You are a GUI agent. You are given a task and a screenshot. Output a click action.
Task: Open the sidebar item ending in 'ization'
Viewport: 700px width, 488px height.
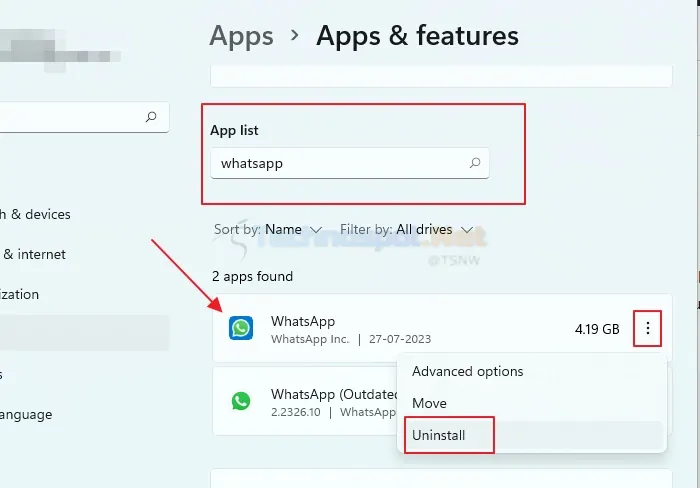point(19,295)
